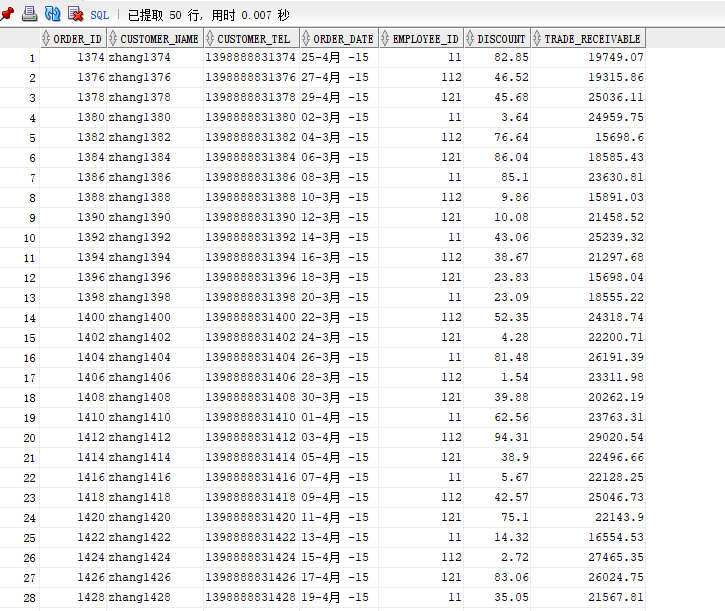The image size is (725, 611).
Task: Click order date 30-3月 -15
Action: pyautogui.click(x=339, y=397)
